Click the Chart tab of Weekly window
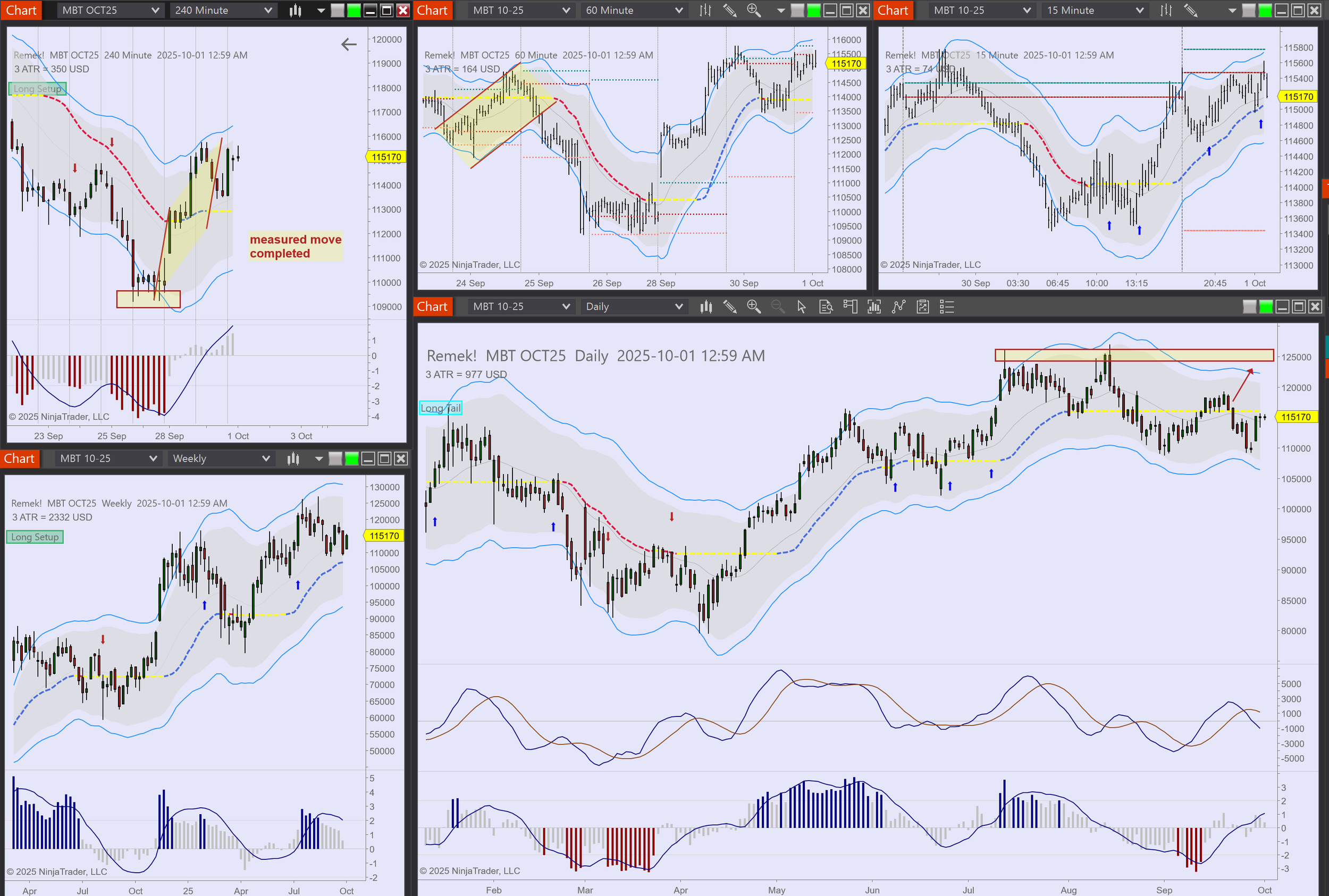 [x=20, y=458]
